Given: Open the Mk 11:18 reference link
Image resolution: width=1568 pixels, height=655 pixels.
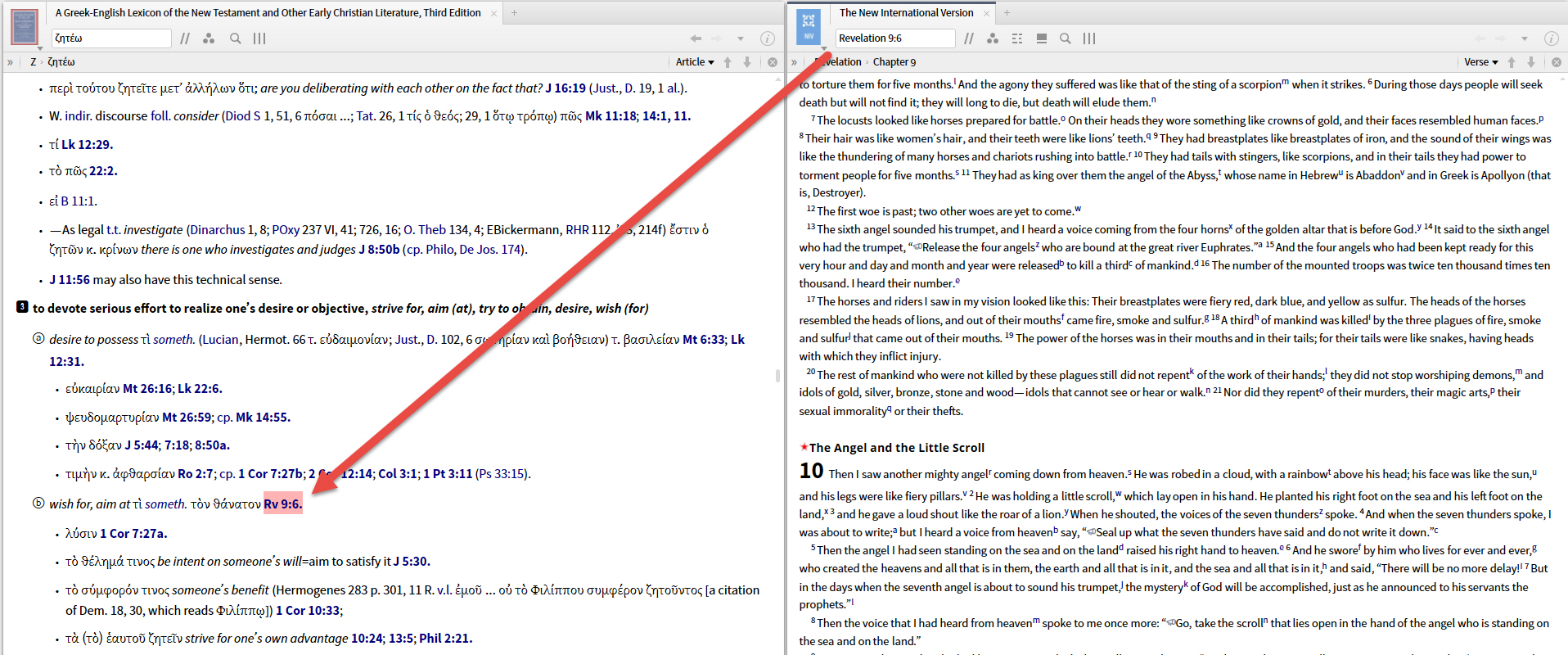Looking at the screenshot, I should [x=611, y=116].
